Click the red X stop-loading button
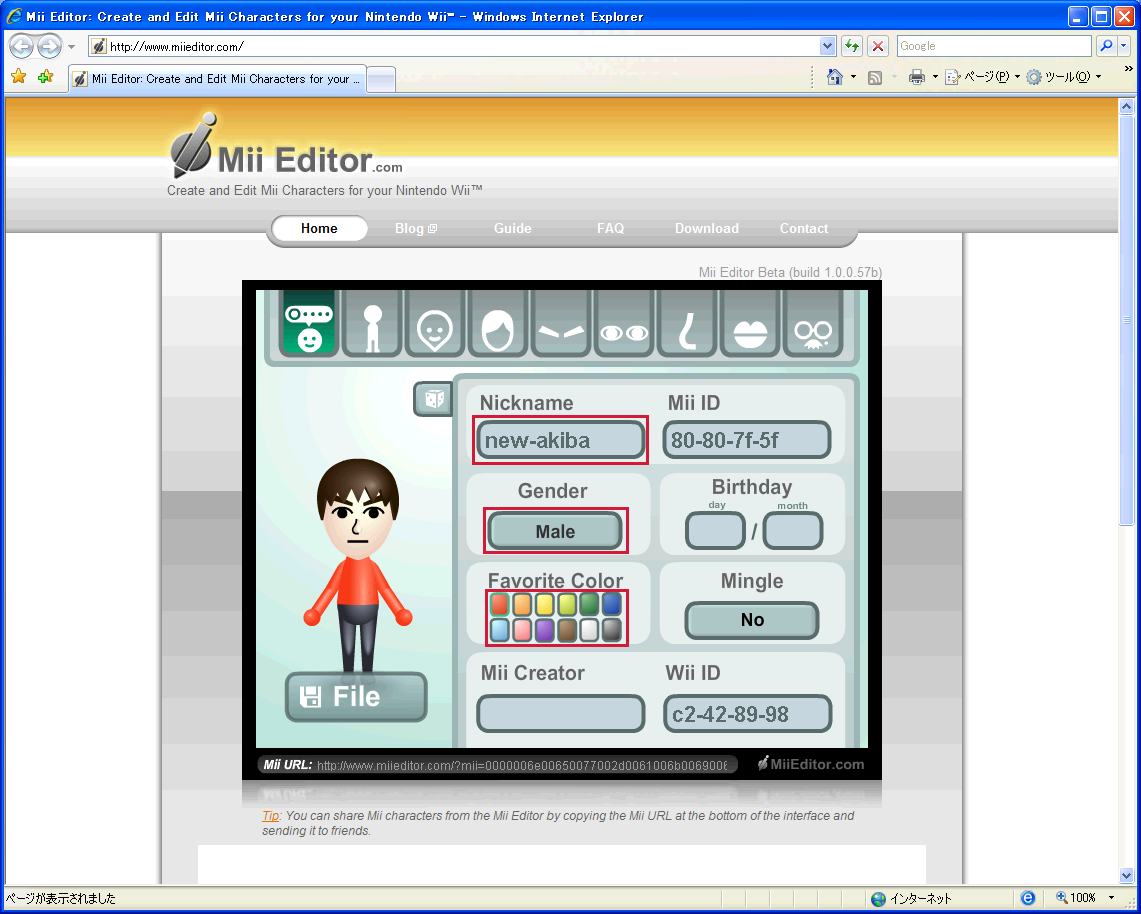Image resolution: width=1141 pixels, height=914 pixels. tap(878, 47)
